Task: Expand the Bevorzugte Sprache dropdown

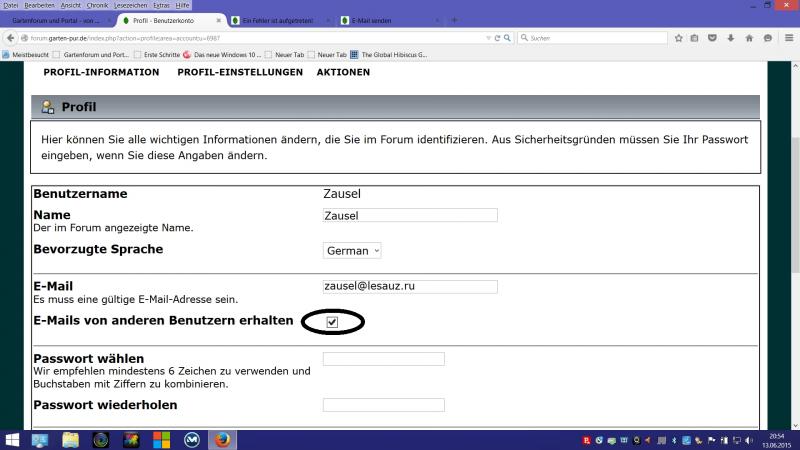Action: pyautogui.click(x=352, y=251)
